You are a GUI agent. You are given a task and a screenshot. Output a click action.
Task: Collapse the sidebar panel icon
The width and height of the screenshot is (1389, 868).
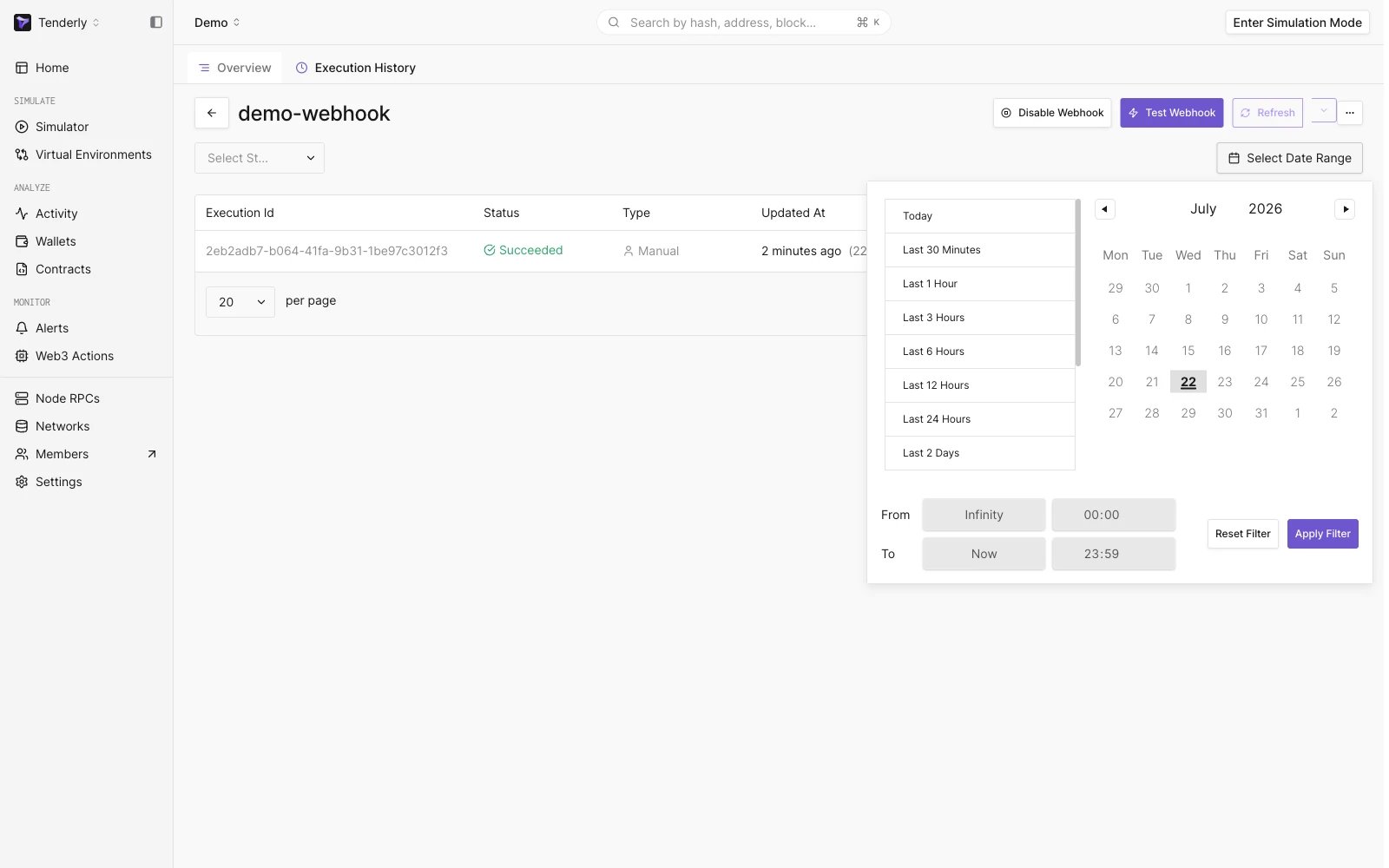pyautogui.click(x=156, y=23)
